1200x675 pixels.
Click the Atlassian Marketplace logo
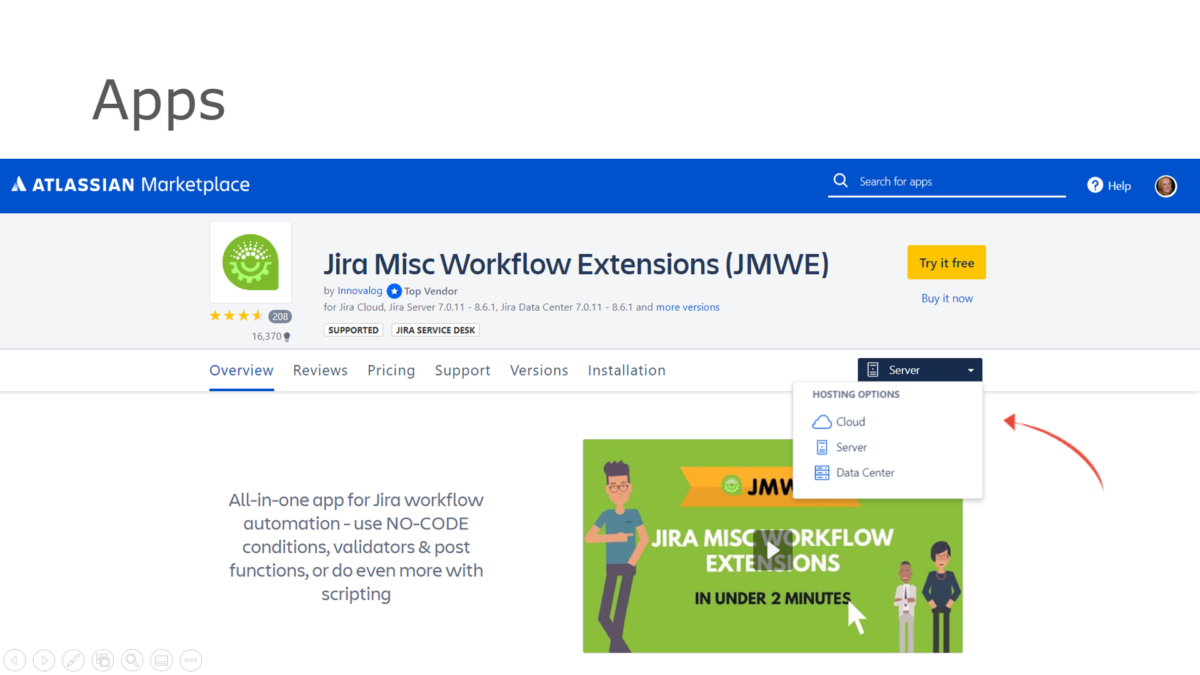coord(130,184)
